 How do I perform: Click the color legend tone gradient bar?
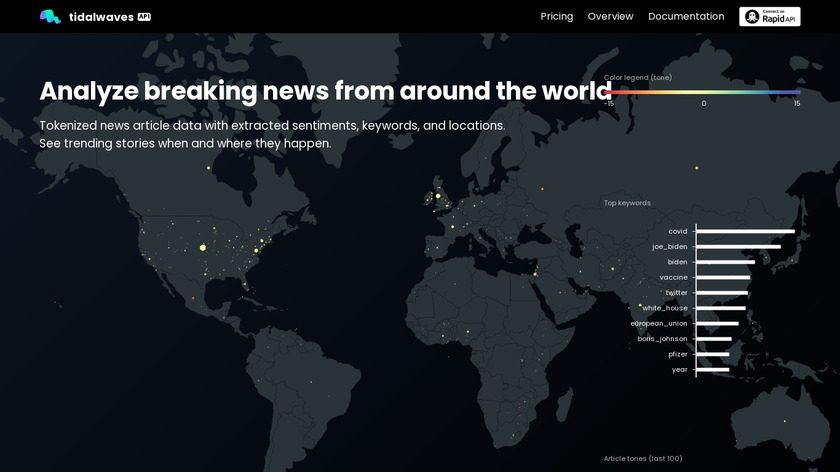[703, 92]
